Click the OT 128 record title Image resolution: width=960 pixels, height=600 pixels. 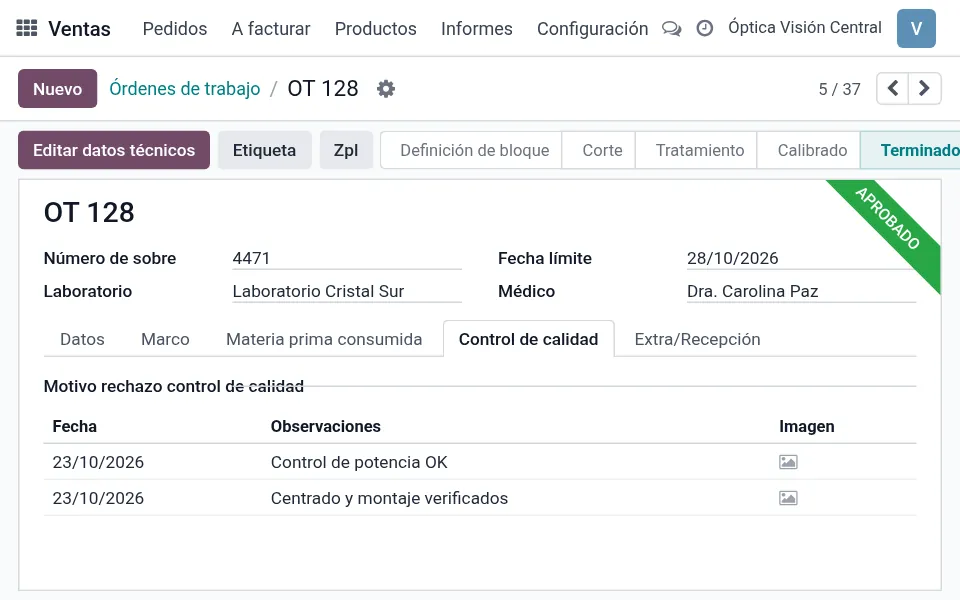[x=89, y=212]
